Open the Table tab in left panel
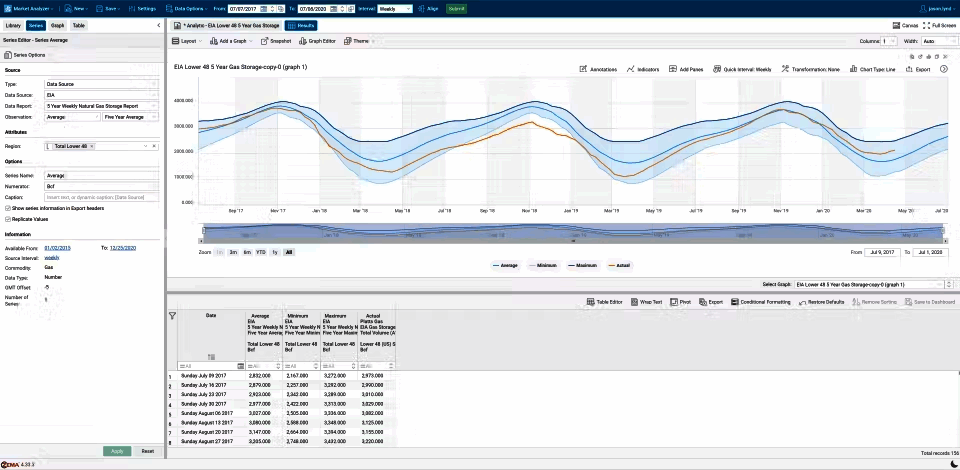 (79, 25)
